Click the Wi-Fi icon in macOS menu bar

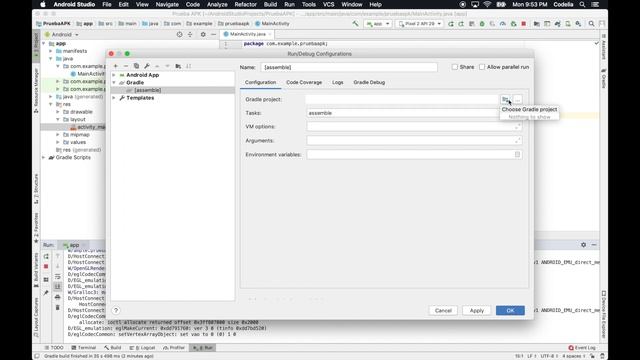click(x=487, y=4)
